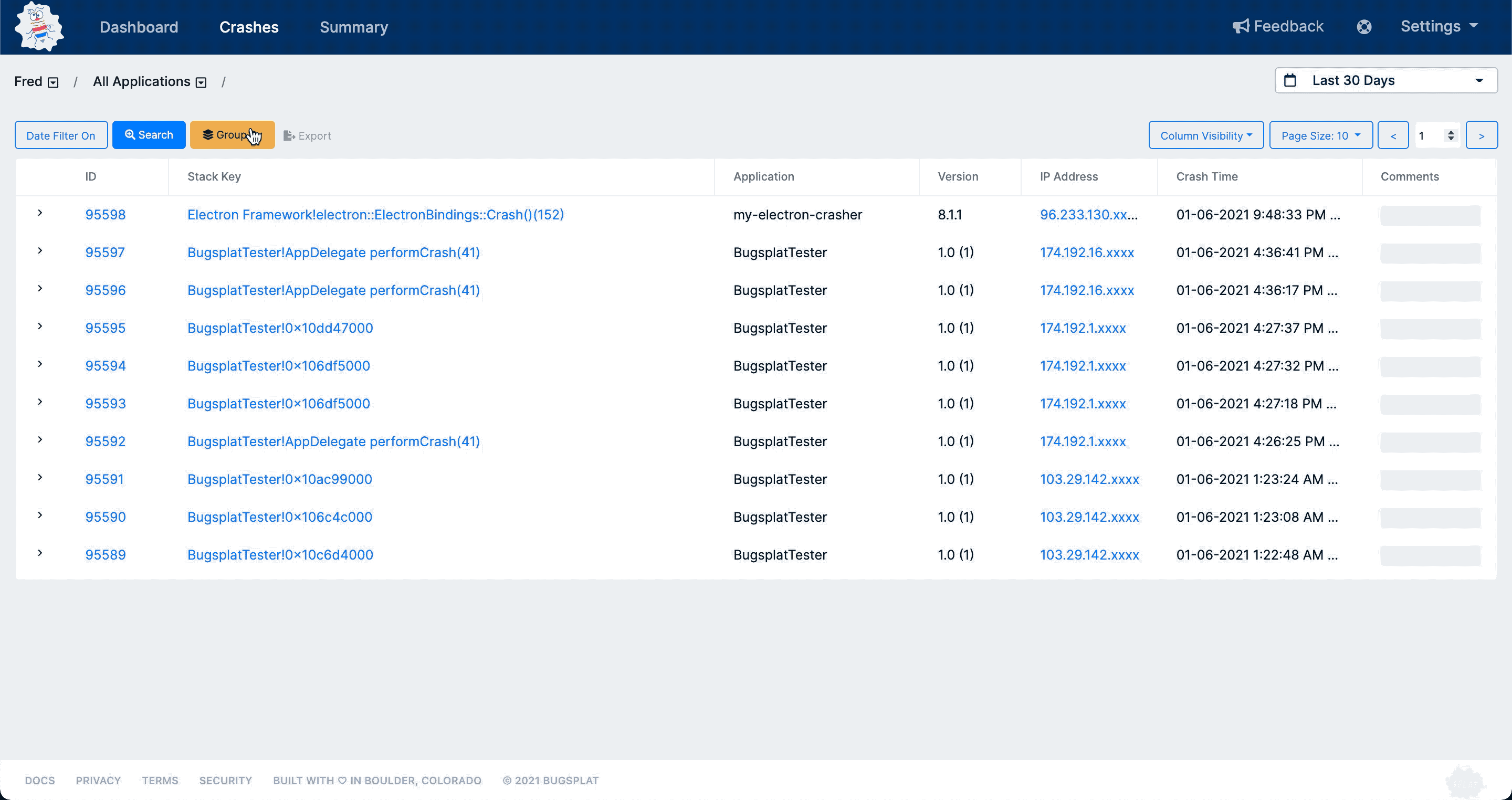Click the calendar icon in date range
The width and height of the screenshot is (1512, 800).
(x=1289, y=80)
